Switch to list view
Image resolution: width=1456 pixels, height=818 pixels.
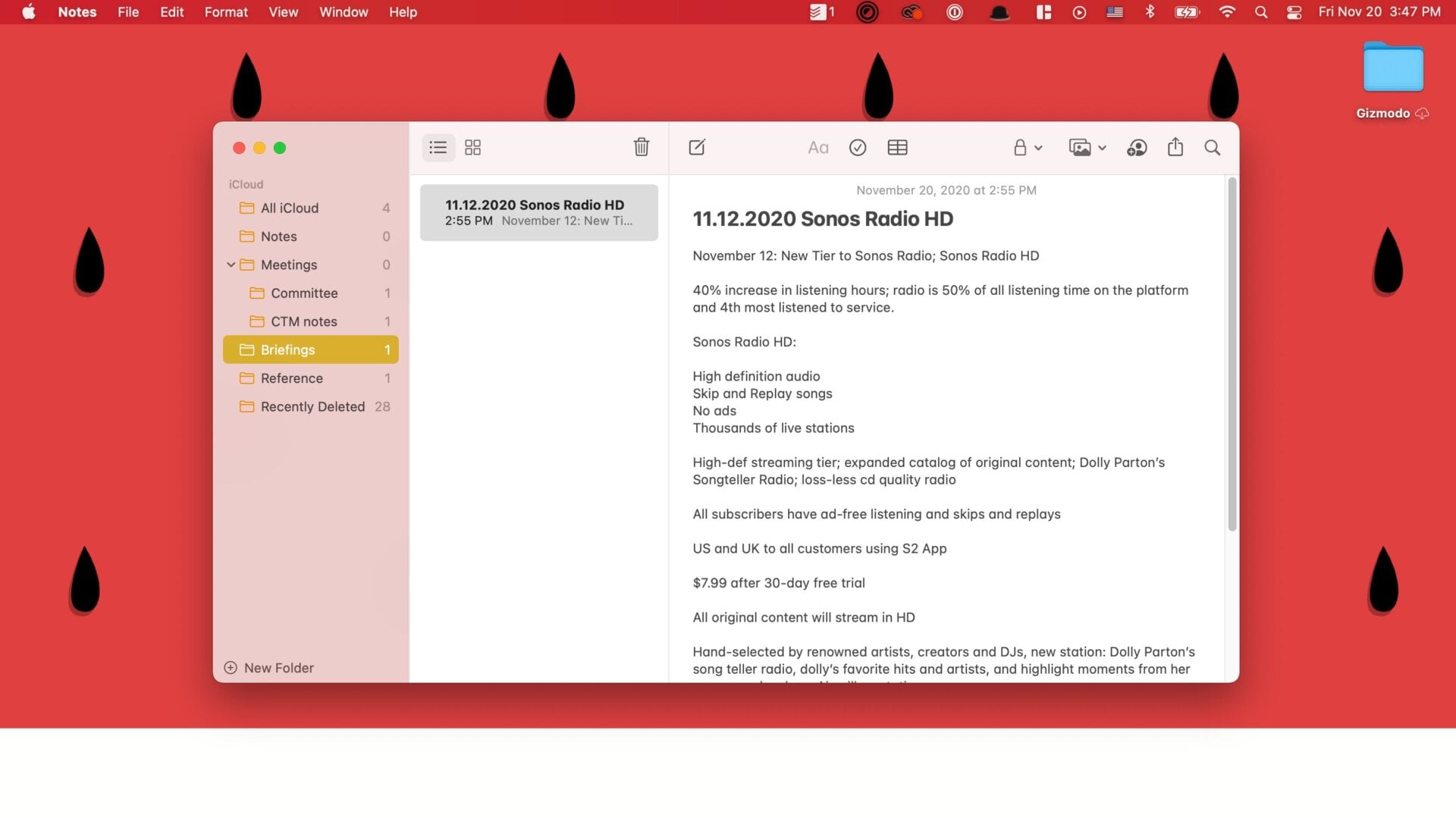tap(438, 147)
